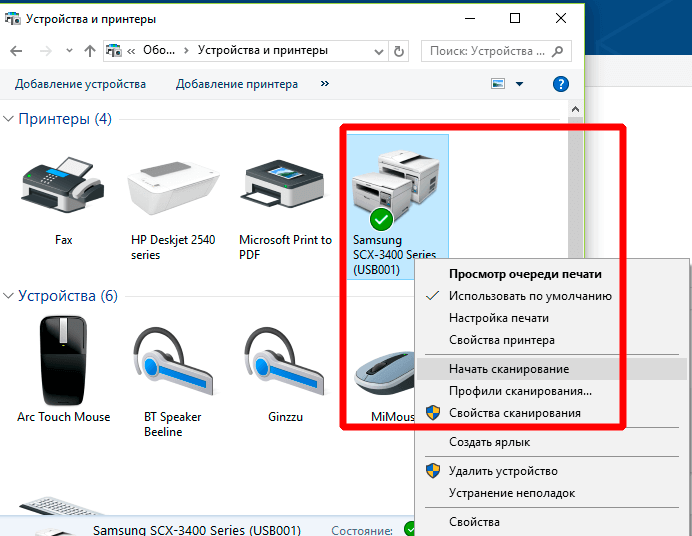Select the Fax printer icon

click(63, 184)
